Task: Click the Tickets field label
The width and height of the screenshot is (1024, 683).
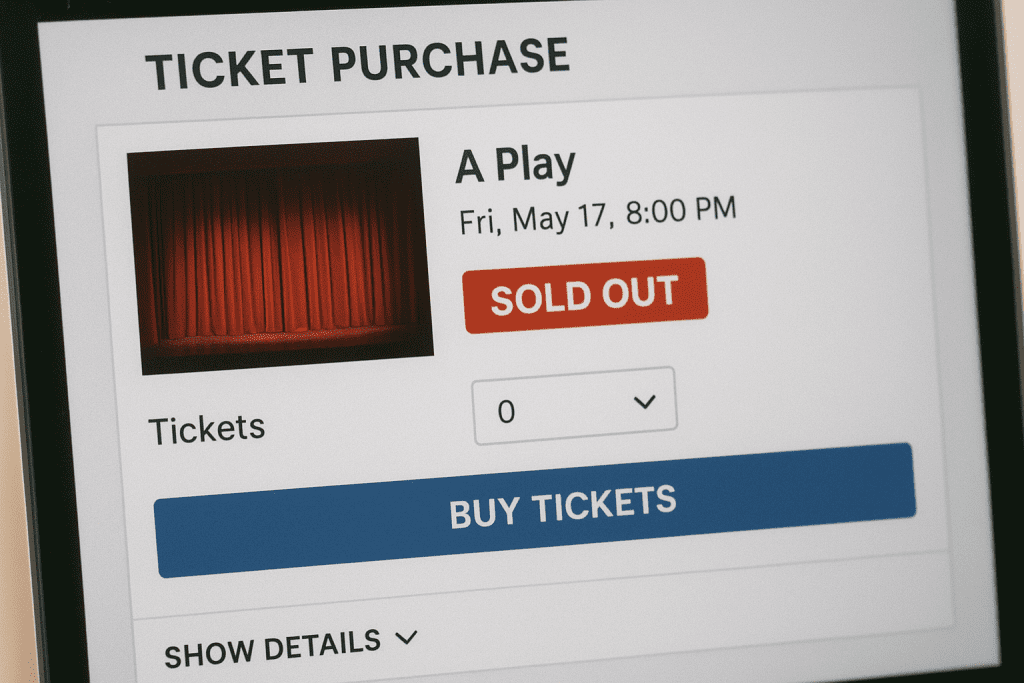Action: coord(207,430)
